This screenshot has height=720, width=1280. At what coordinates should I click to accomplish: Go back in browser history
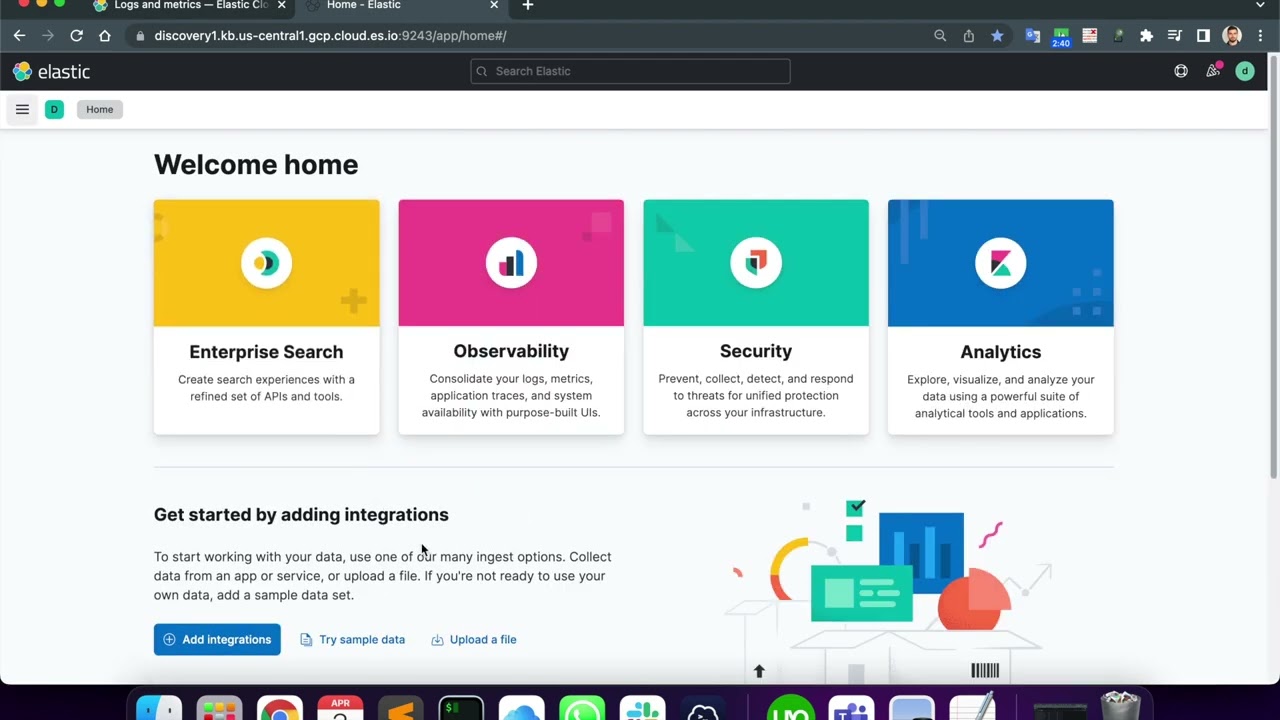[19, 35]
